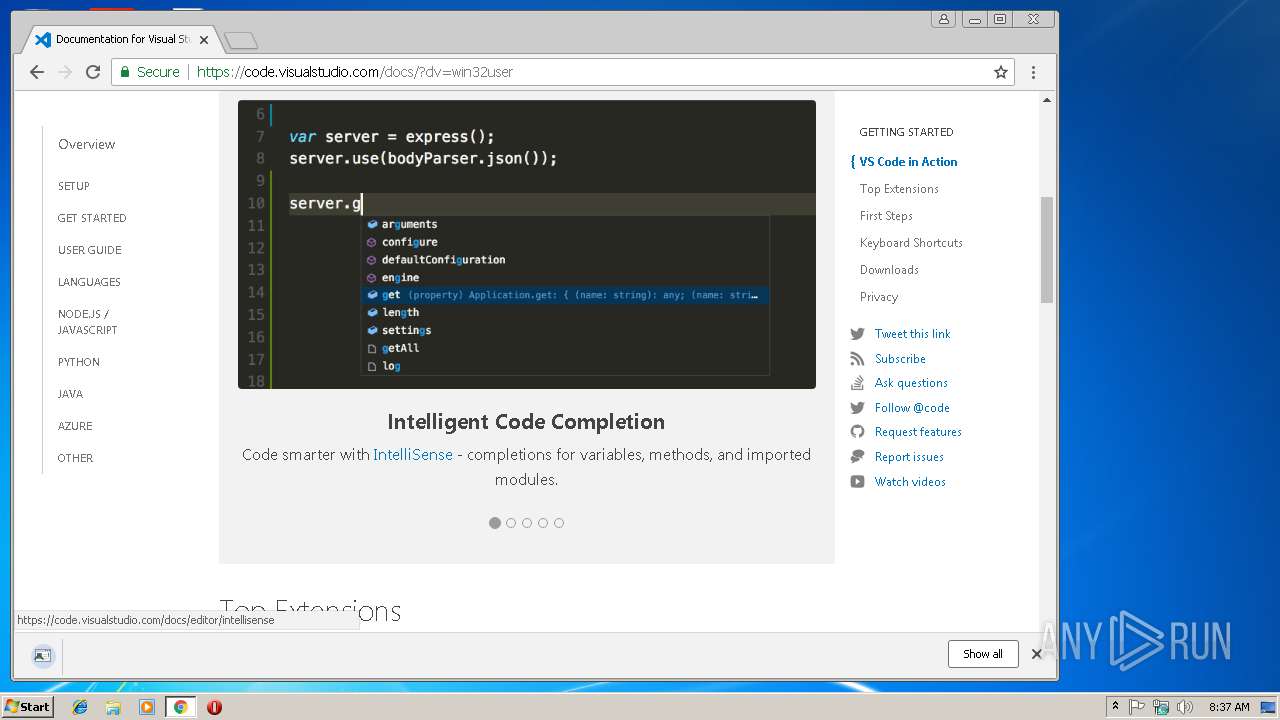
Task: Expand LANGUAGES section in sidebar
Action: click(x=89, y=282)
